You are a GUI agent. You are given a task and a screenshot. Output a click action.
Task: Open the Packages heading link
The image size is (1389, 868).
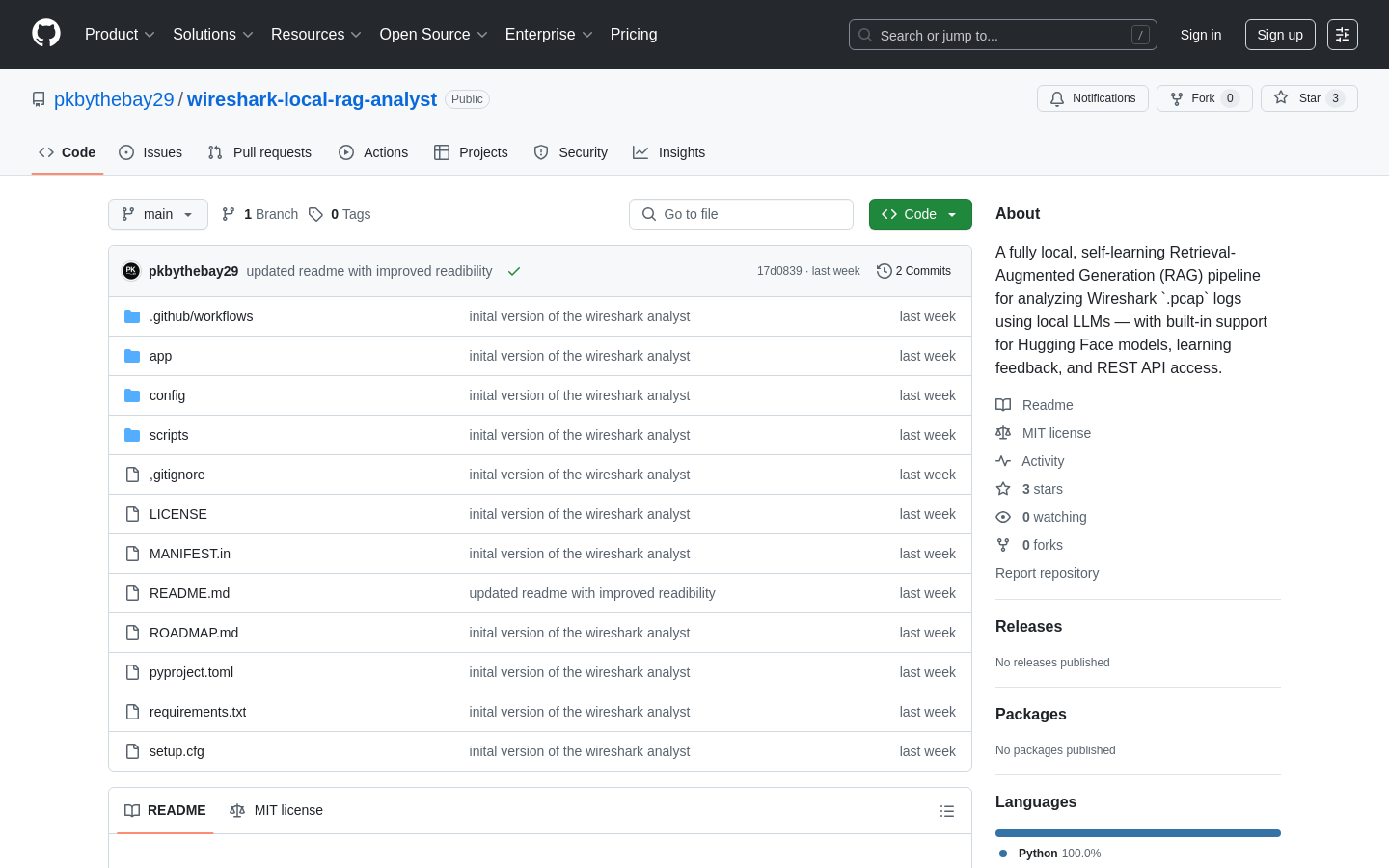point(1030,714)
